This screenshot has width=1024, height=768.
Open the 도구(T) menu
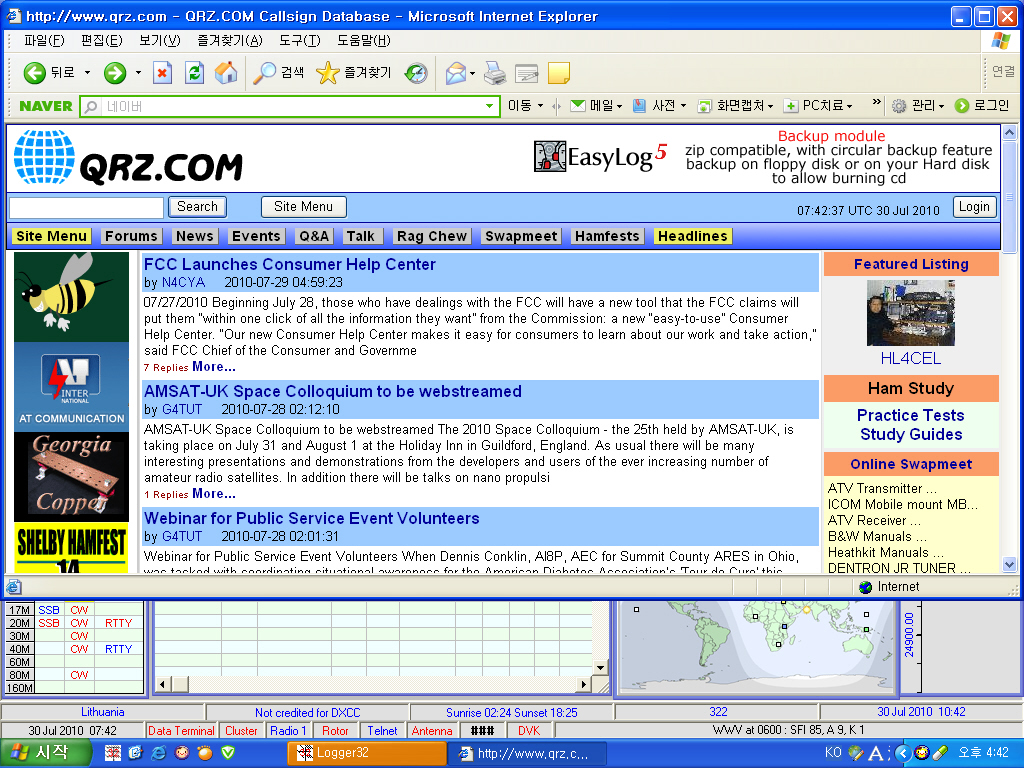(300, 40)
